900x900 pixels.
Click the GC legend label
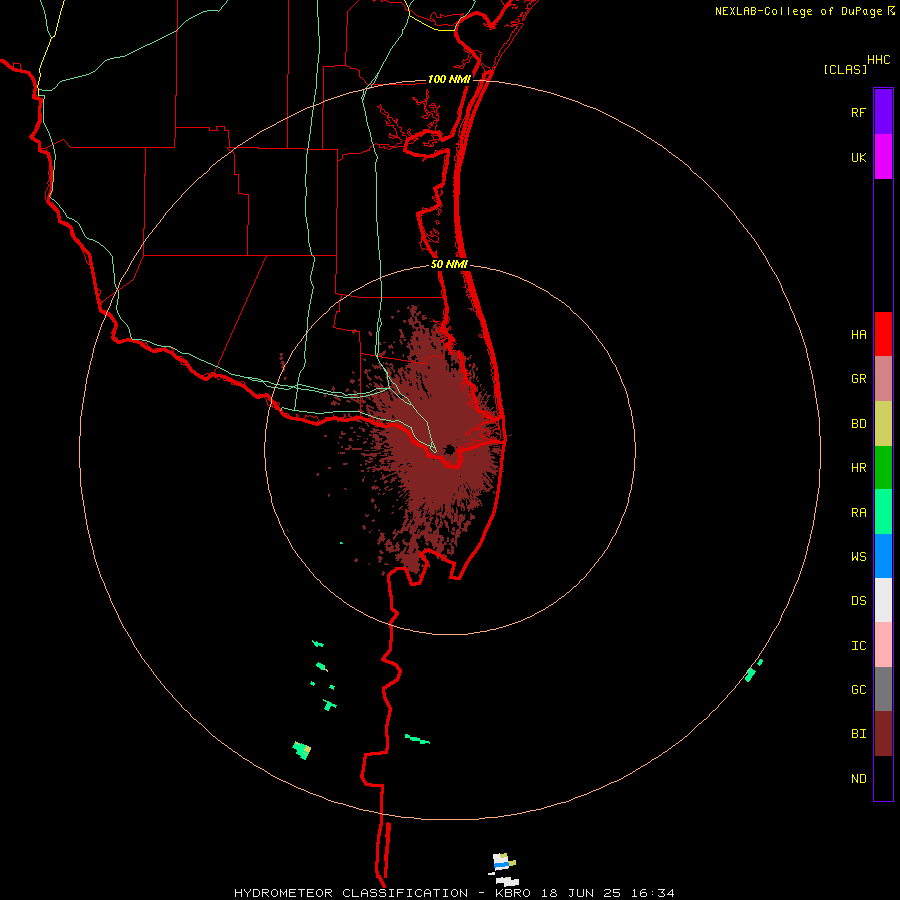pos(858,690)
